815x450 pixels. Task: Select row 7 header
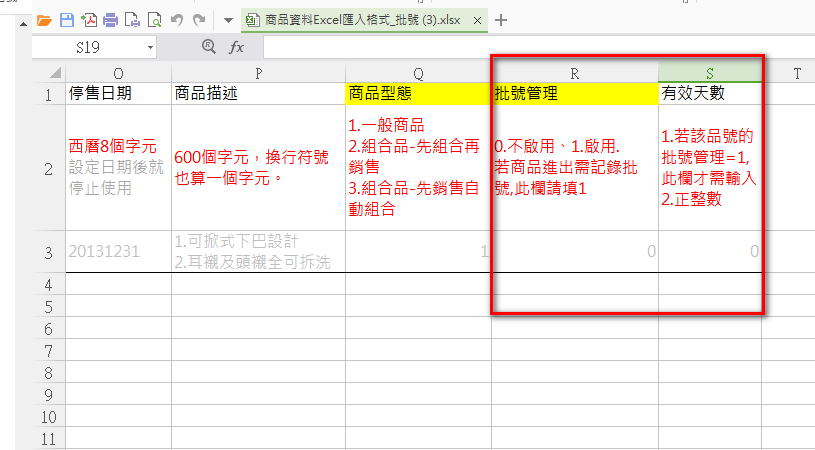pos(49,351)
